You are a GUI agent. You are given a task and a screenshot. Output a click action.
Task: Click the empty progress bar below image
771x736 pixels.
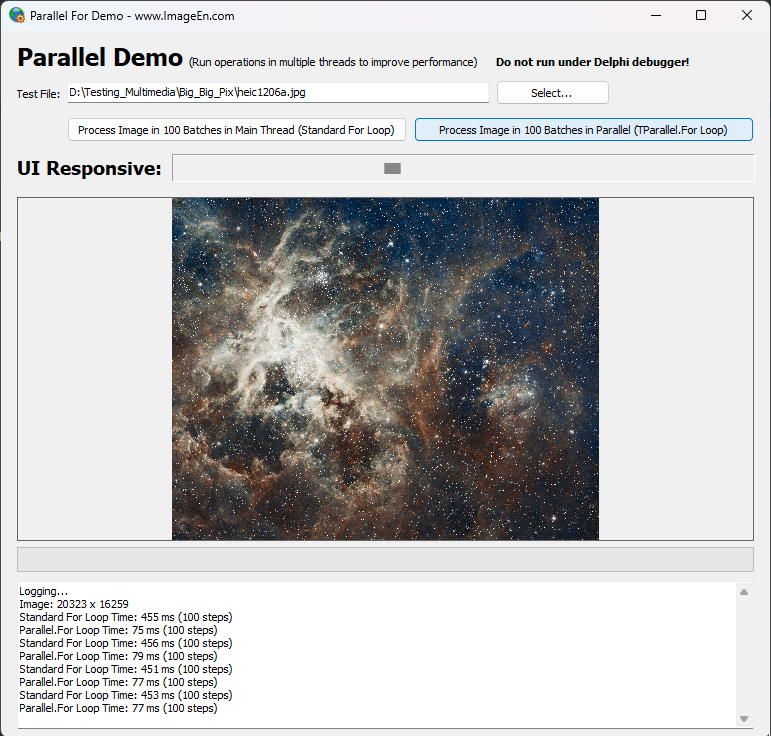click(x=386, y=559)
